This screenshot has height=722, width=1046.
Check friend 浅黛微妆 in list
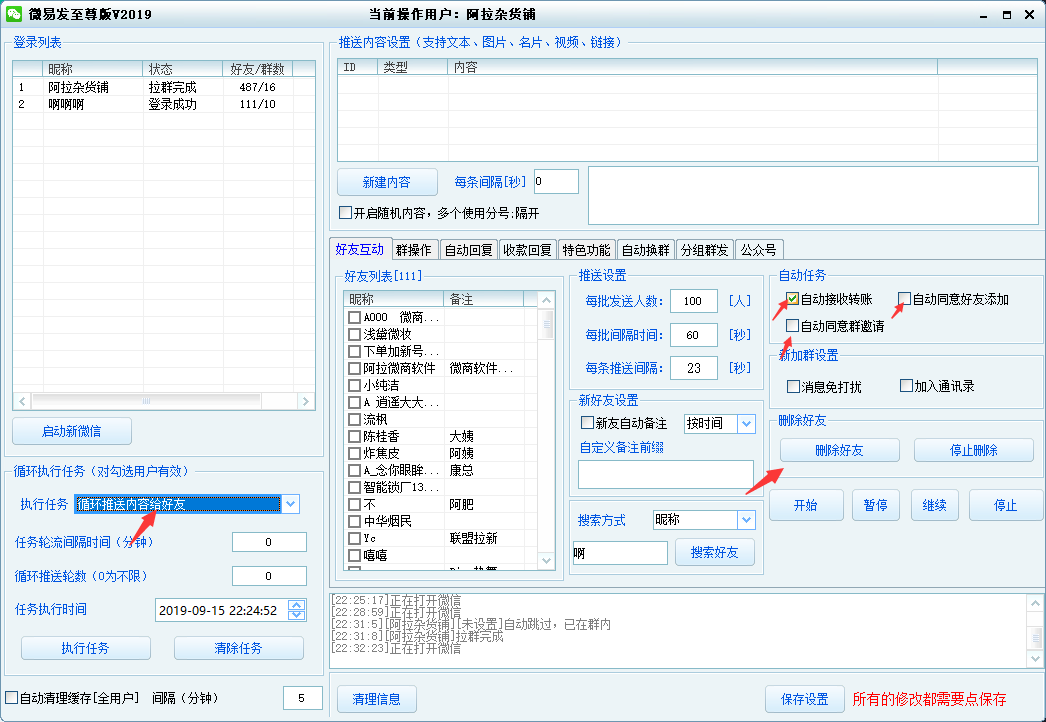tap(355, 334)
